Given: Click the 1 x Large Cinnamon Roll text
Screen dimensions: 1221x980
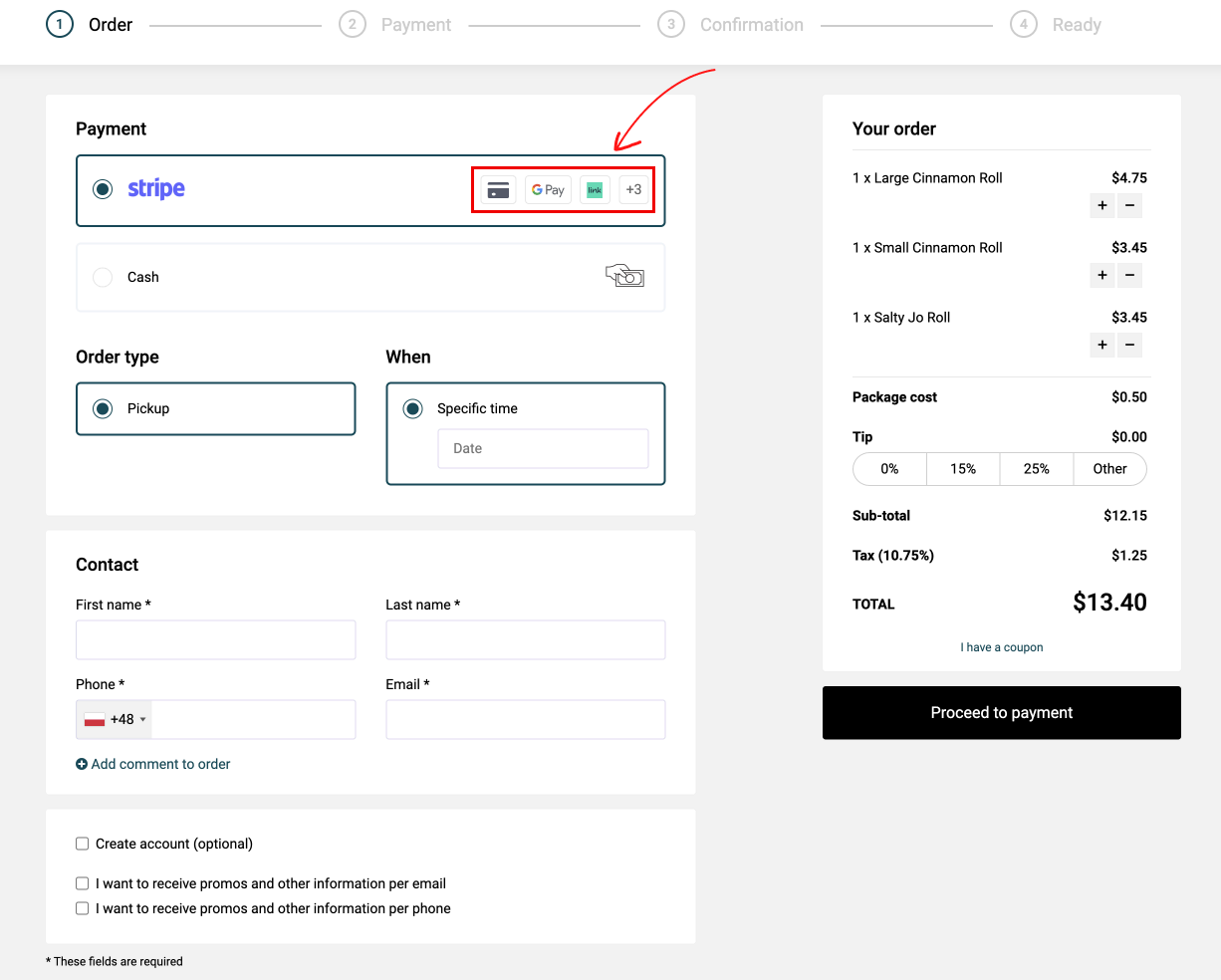Looking at the screenshot, I should (x=927, y=178).
